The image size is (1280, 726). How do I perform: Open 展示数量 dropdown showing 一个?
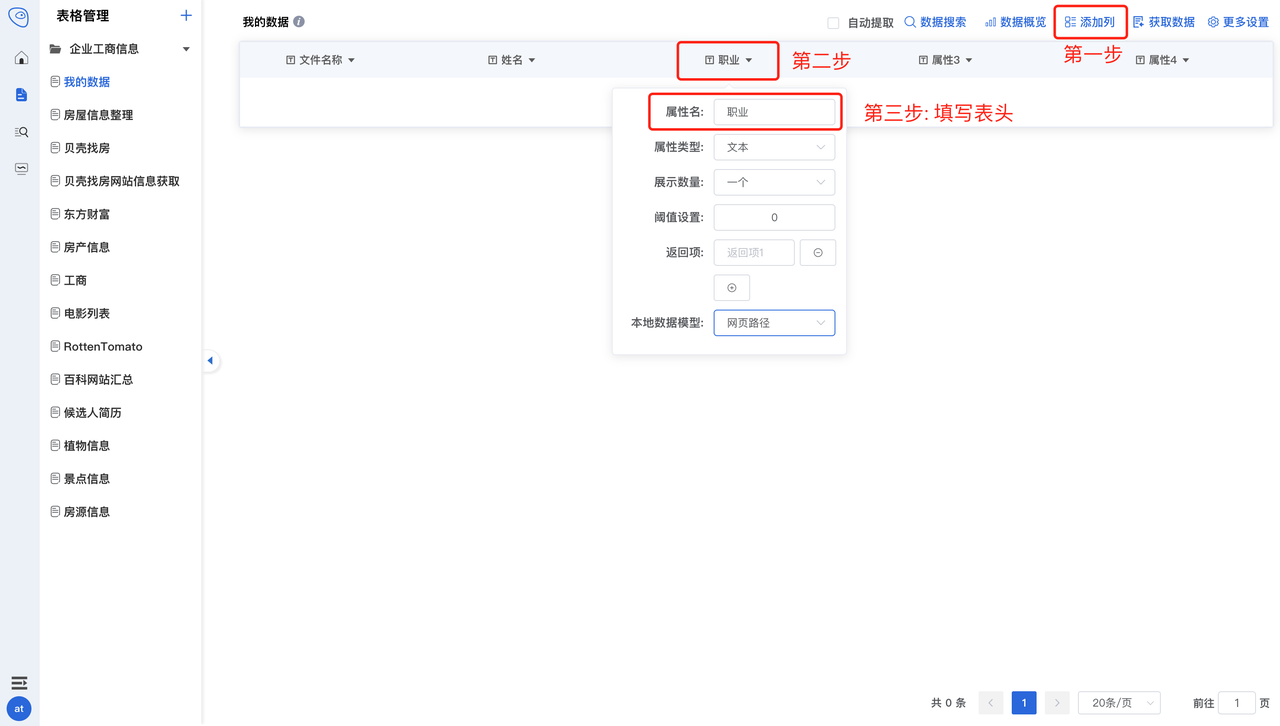tap(774, 182)
